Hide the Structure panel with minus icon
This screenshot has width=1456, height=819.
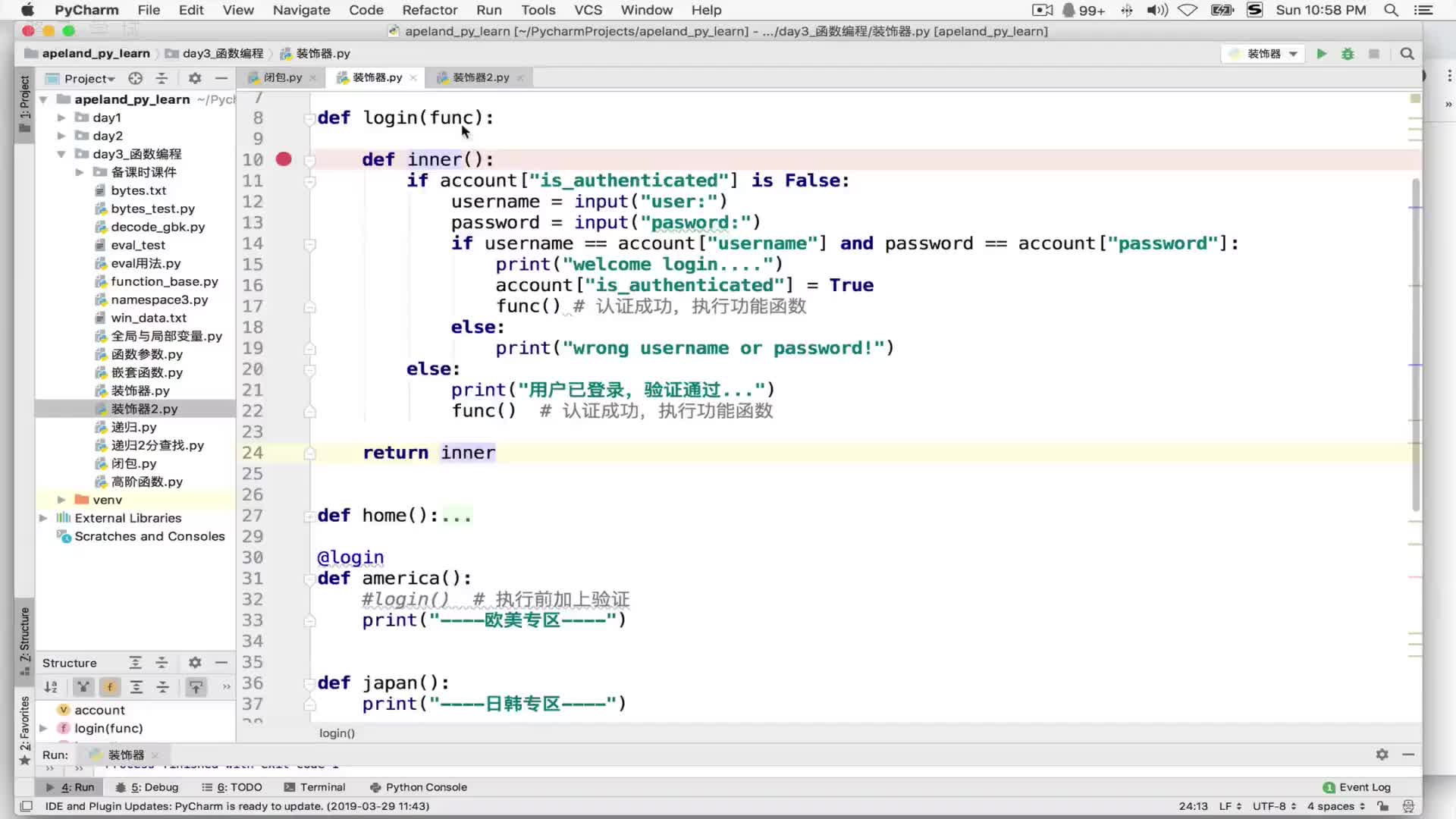pos(221,663)
